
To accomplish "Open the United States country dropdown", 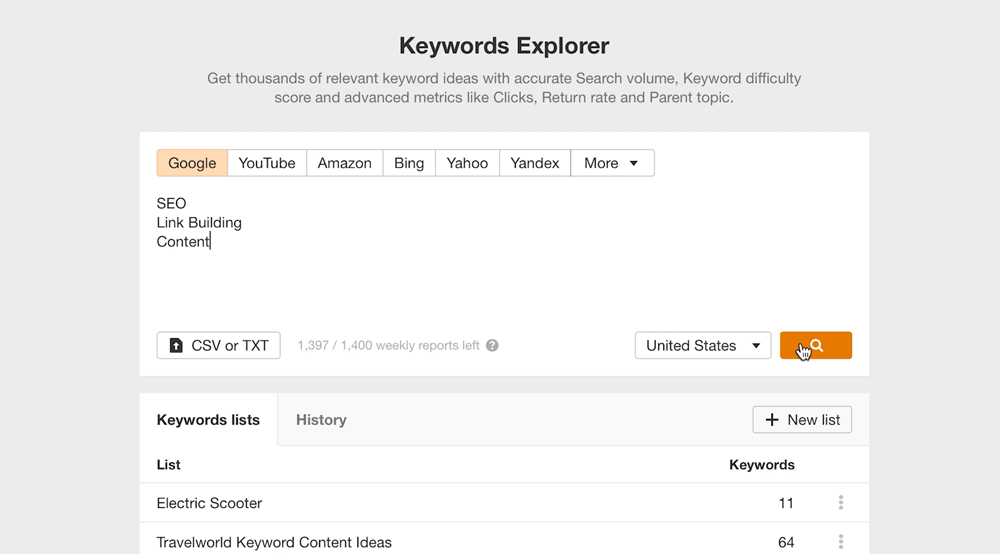I will [x=703, y=345].
